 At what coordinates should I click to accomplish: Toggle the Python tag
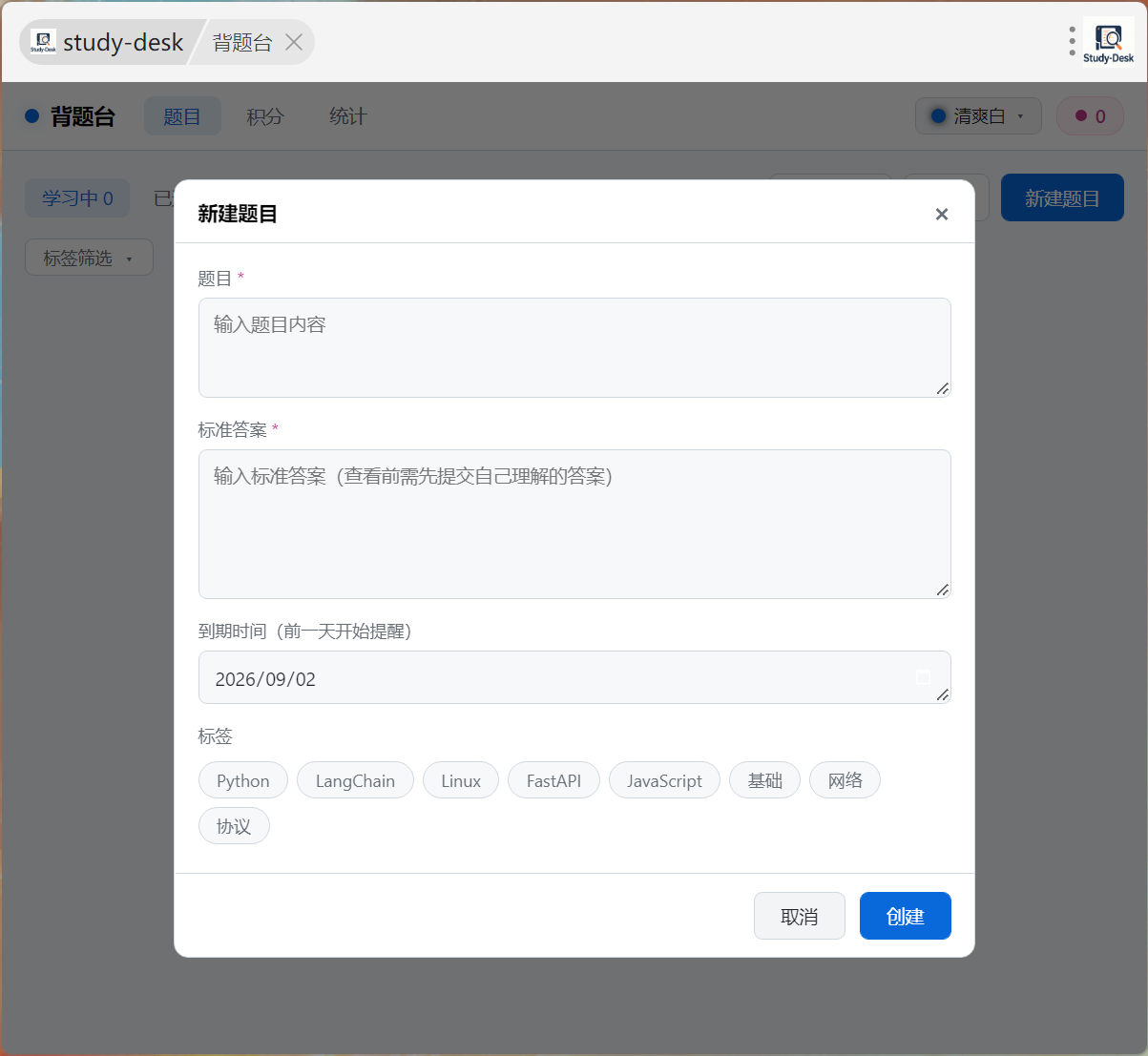point(243,780)
